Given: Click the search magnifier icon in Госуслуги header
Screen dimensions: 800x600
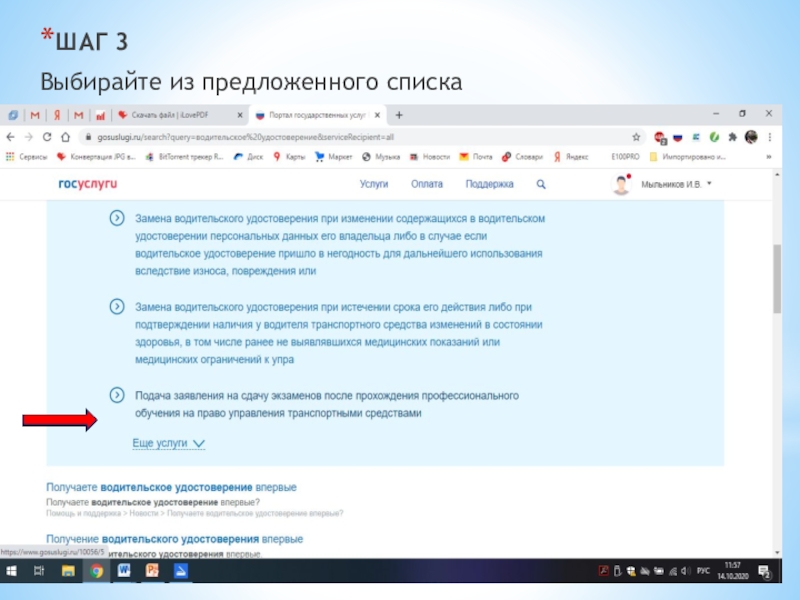Looking at the screenshot, I should point(541,184).
